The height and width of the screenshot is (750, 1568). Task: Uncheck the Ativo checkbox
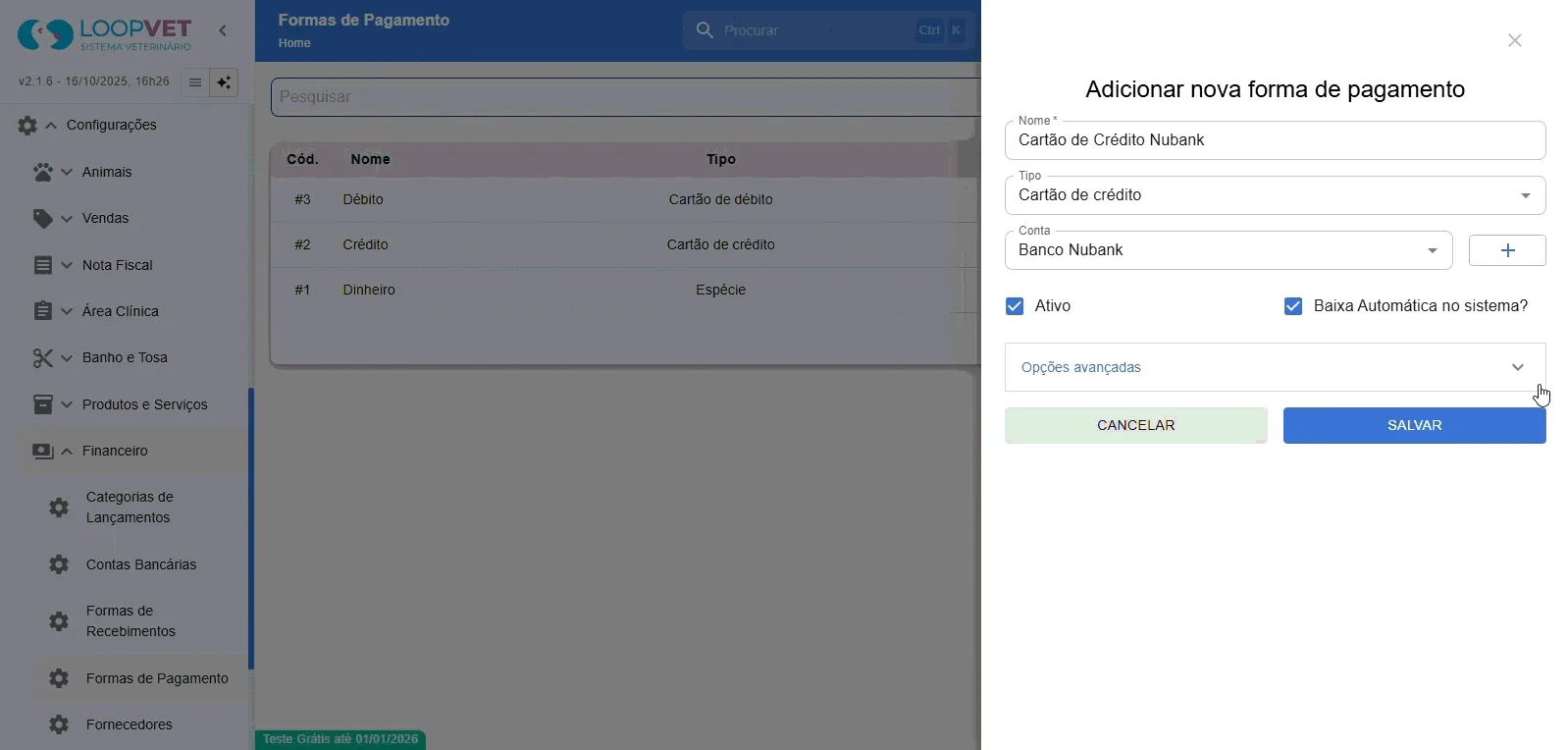point(1015,306)
